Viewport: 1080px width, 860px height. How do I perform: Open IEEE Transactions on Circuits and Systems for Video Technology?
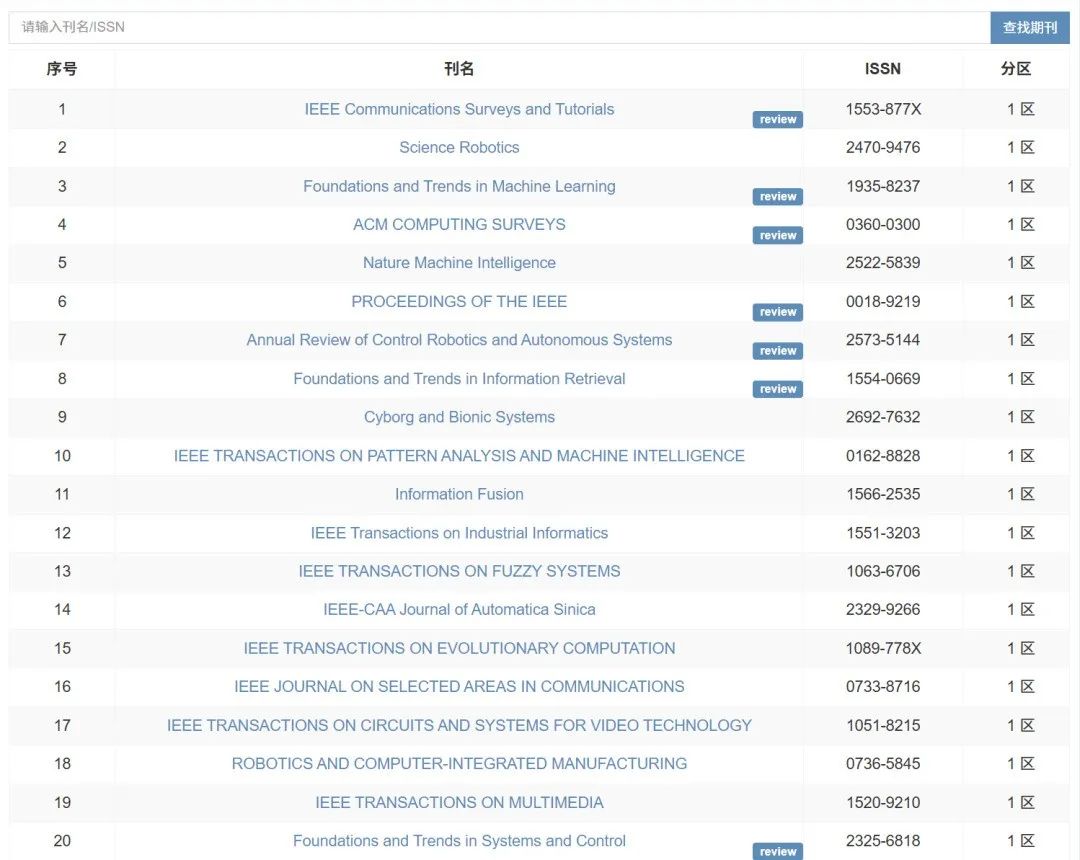[459, 725]
